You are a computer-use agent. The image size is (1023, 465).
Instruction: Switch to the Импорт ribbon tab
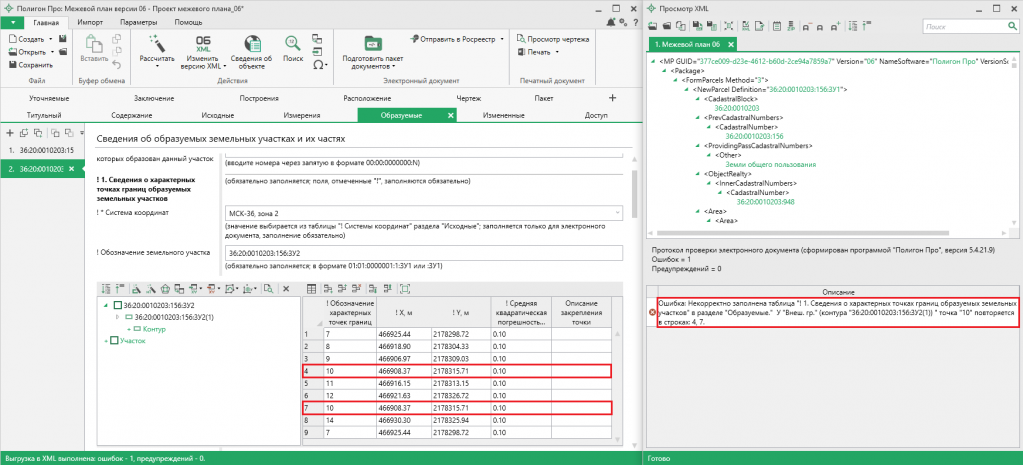(x=90, y=21)
